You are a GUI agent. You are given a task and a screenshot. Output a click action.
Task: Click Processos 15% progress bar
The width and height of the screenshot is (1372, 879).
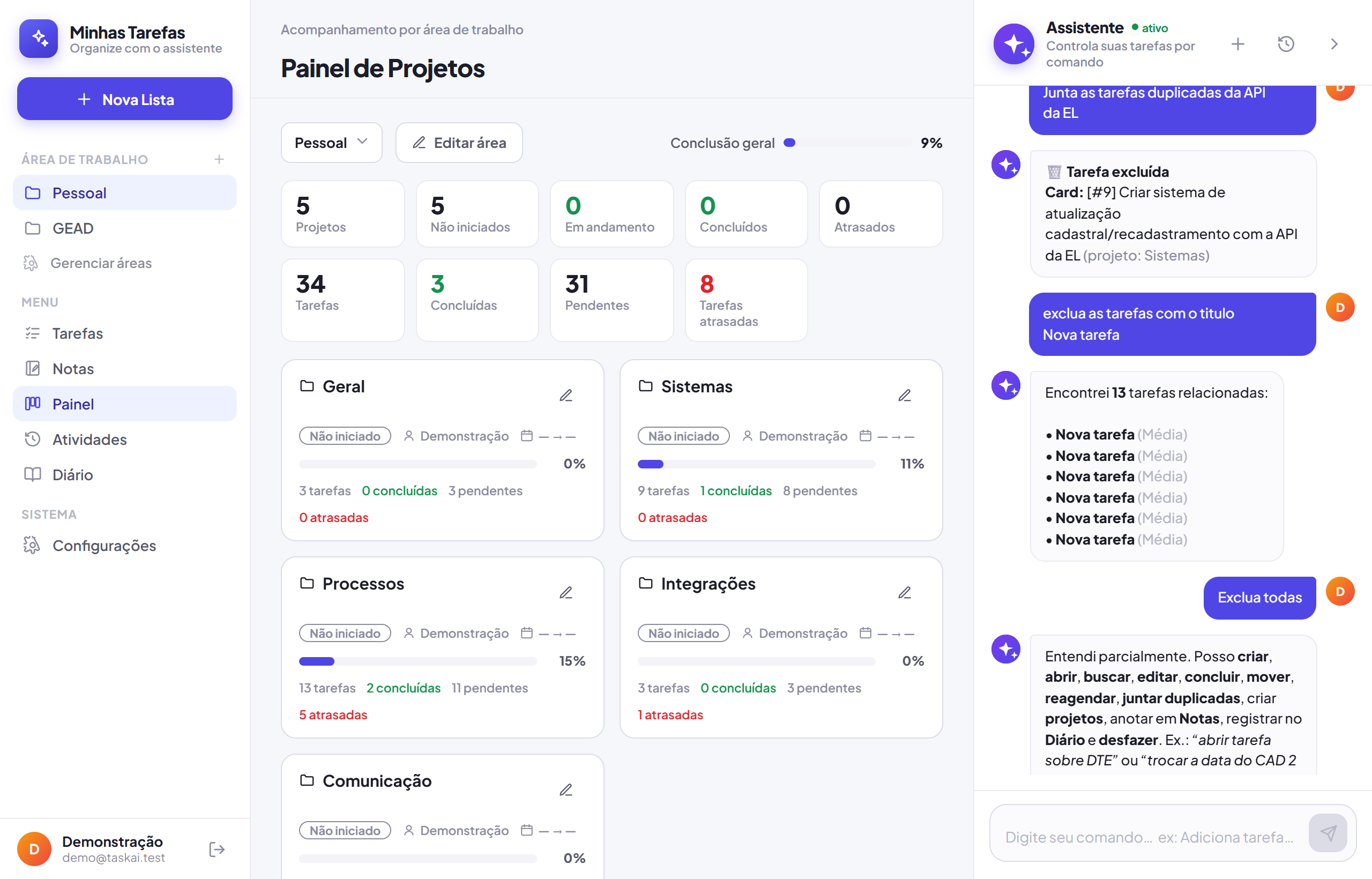pos(418,661)
